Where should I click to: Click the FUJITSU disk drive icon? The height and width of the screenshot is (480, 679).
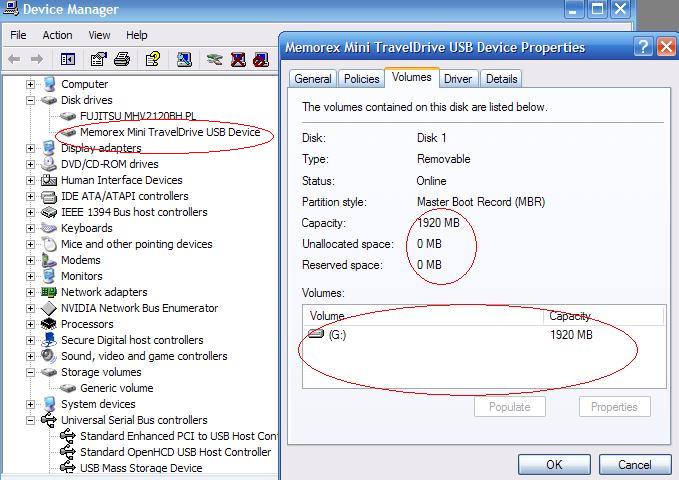pyautogui.click(x=68, y=116)
